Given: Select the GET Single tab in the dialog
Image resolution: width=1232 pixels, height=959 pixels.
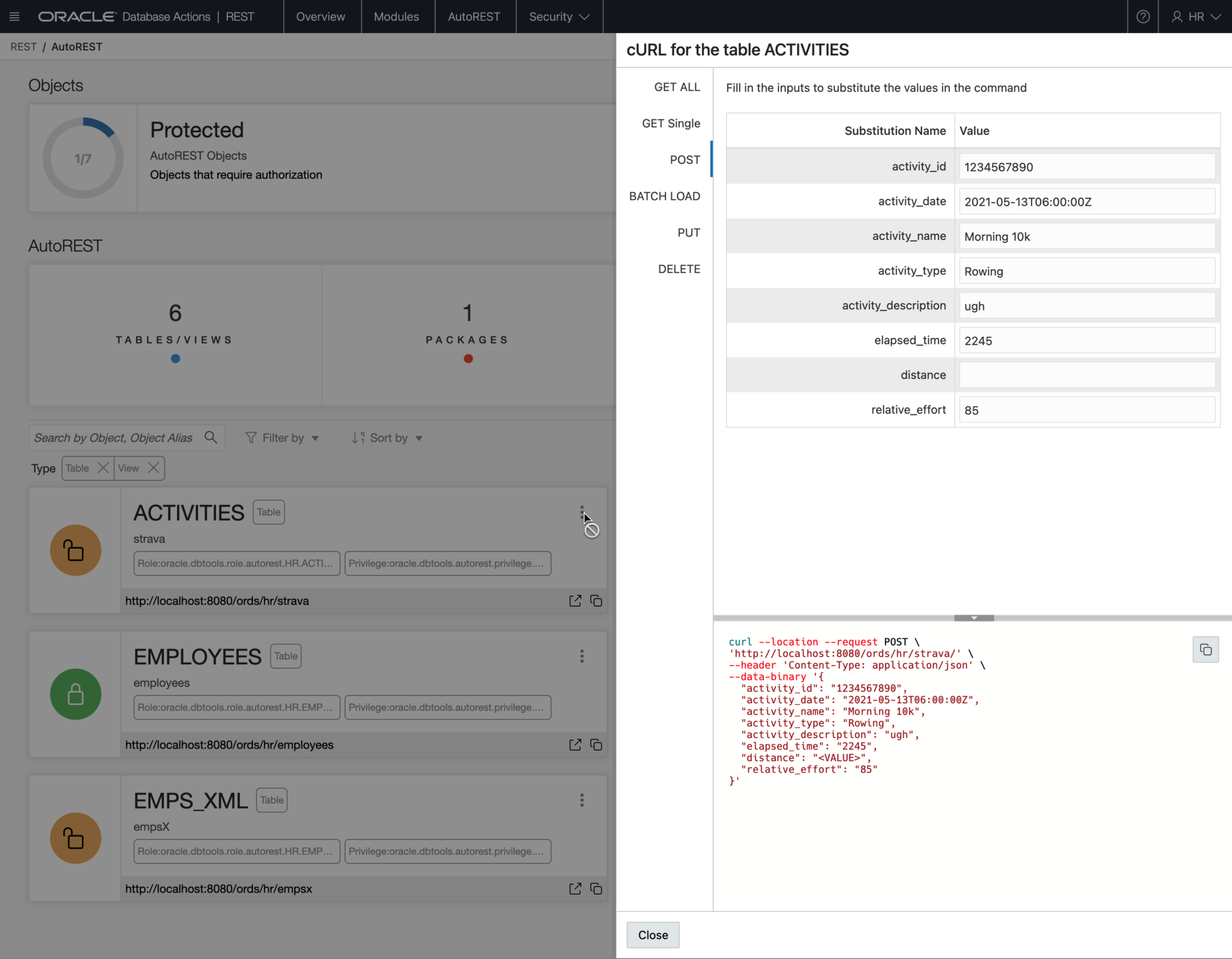Looking at the screenshot, I should [x=670, y=123].
